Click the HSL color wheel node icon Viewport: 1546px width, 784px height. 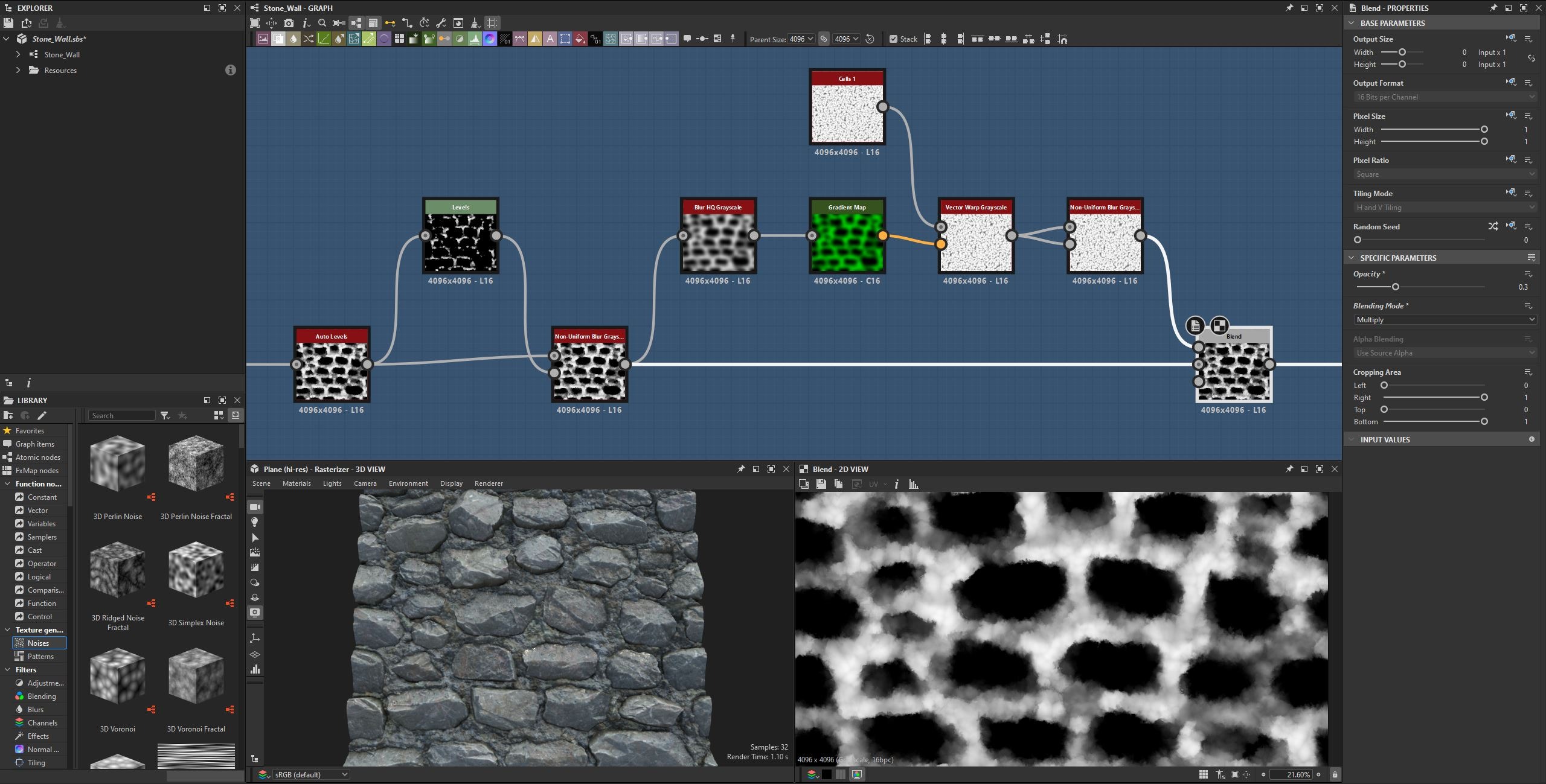coord(490,39)
